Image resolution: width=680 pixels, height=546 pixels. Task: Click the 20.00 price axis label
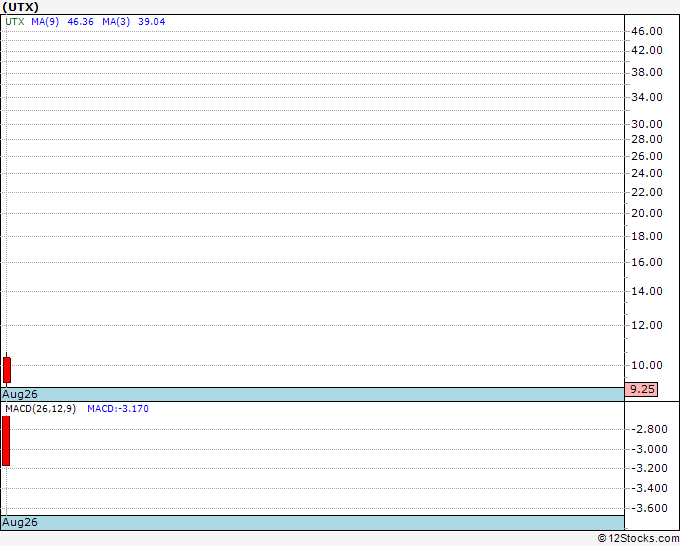click(x=647, y=213)
